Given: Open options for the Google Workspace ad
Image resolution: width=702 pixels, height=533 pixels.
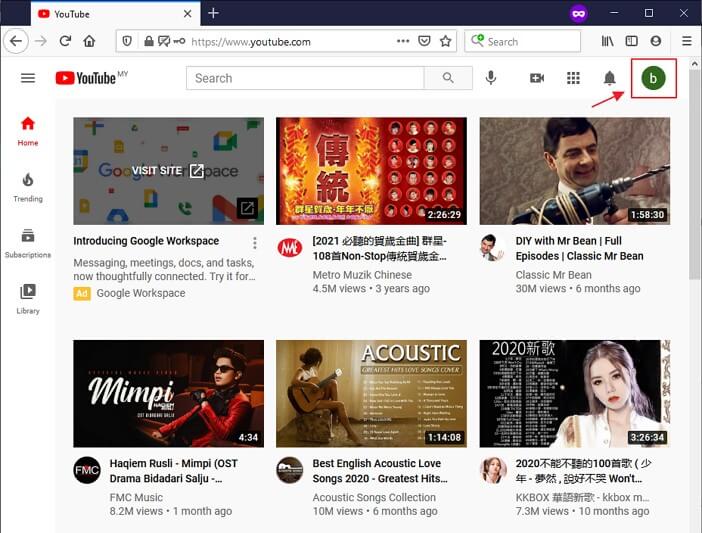Looking at the screenshot, I should pos(255,243).
